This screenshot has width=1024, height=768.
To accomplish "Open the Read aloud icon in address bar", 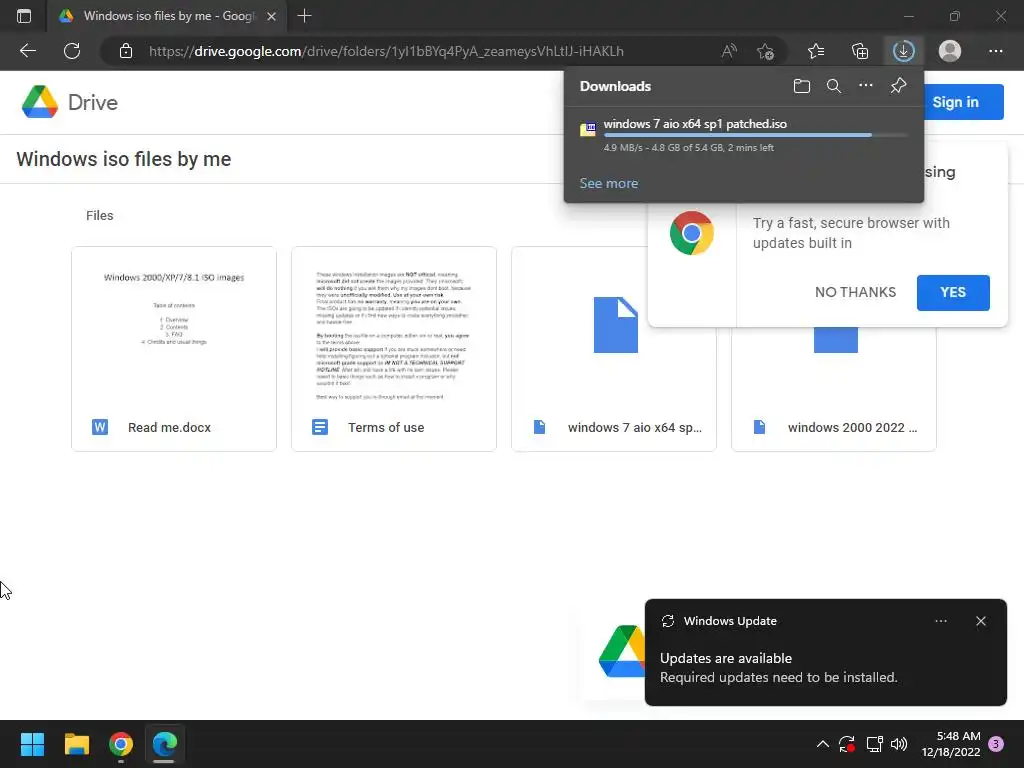I will pos(729,51).
